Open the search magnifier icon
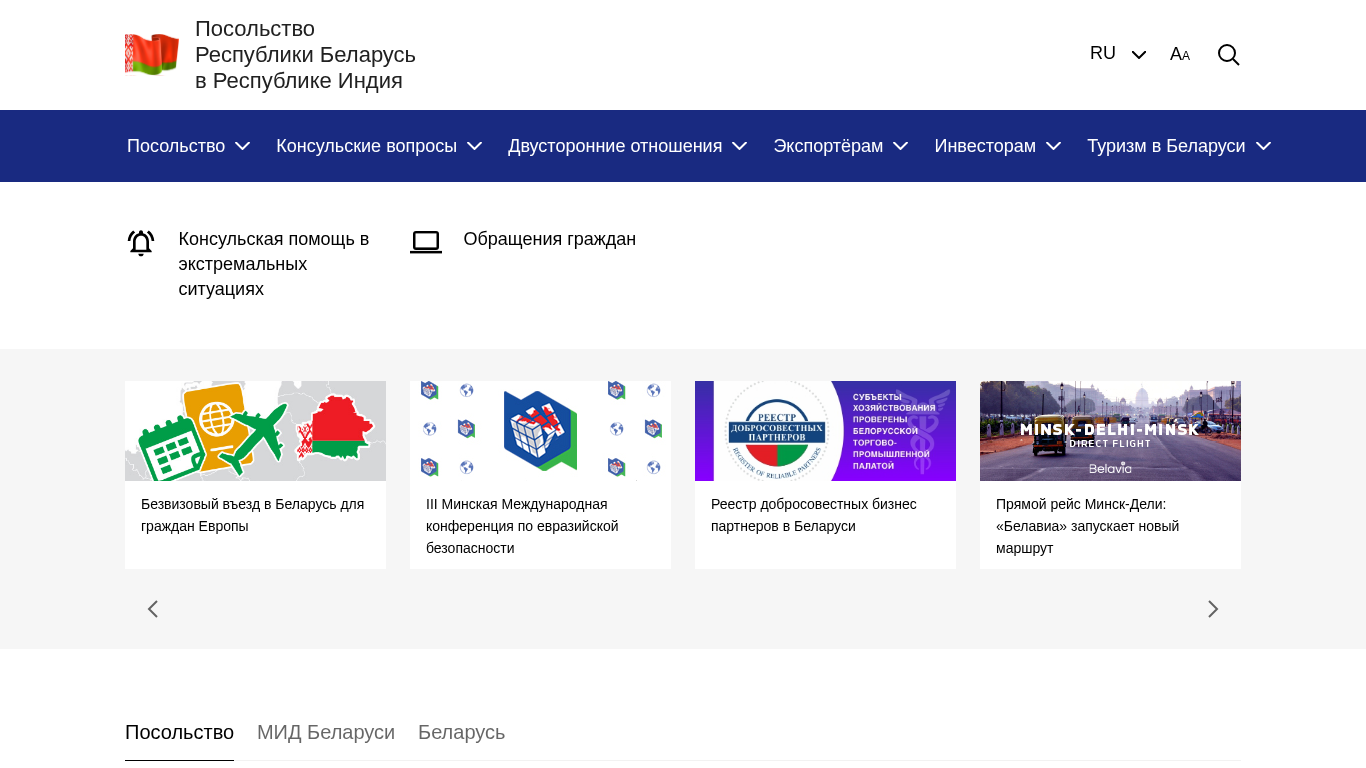1366x768 pixels. [x=1228, y=55]
